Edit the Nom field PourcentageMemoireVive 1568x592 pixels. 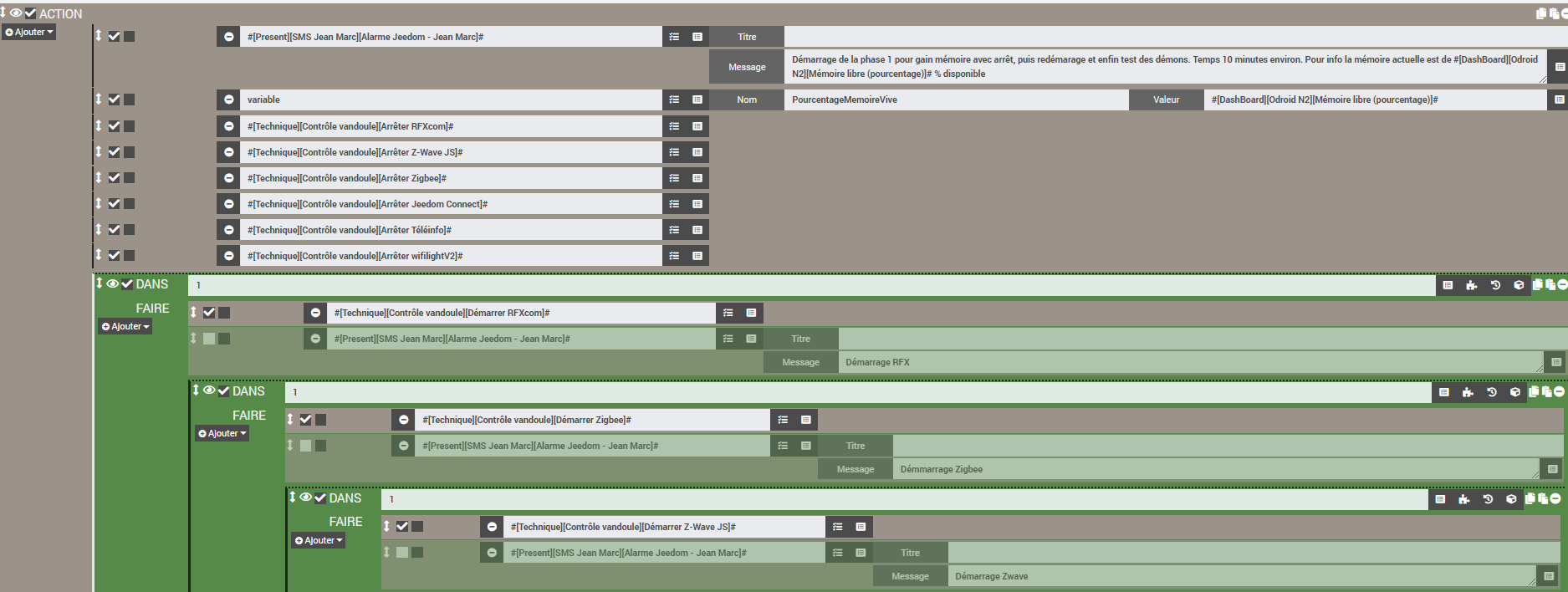click(x=957, y=100)
